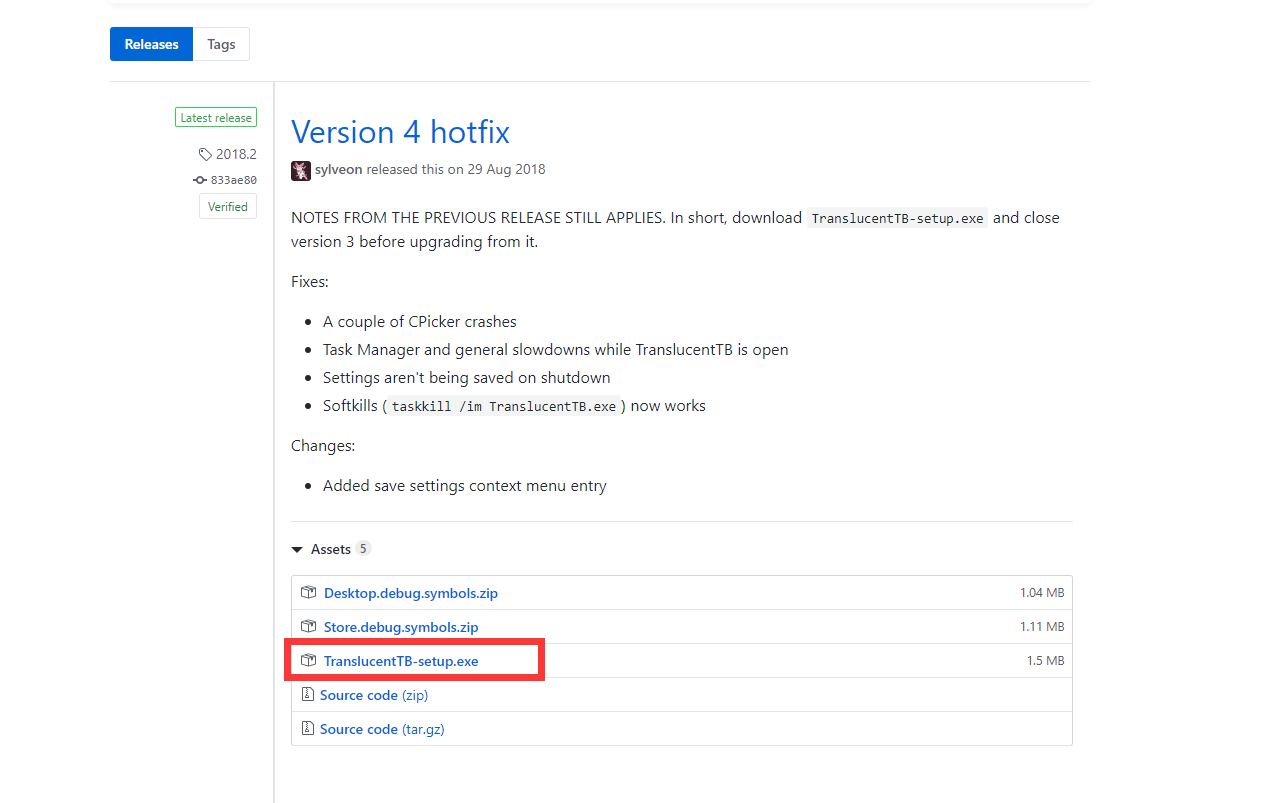The height and width of the screenshot is (803, 1266).
Task: Open the 2018.2 tag link
Action: 236,154
